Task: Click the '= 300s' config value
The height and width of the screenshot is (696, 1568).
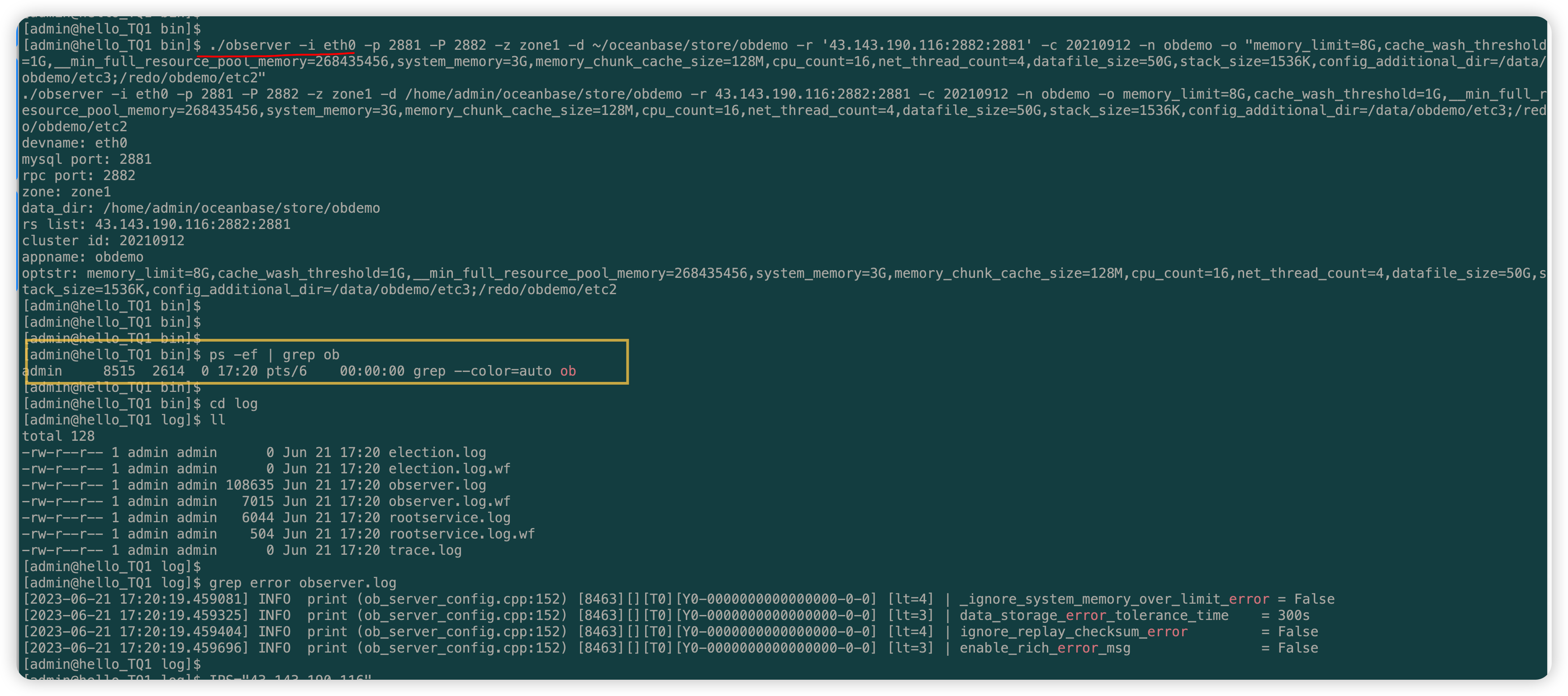Action: 1285,615
